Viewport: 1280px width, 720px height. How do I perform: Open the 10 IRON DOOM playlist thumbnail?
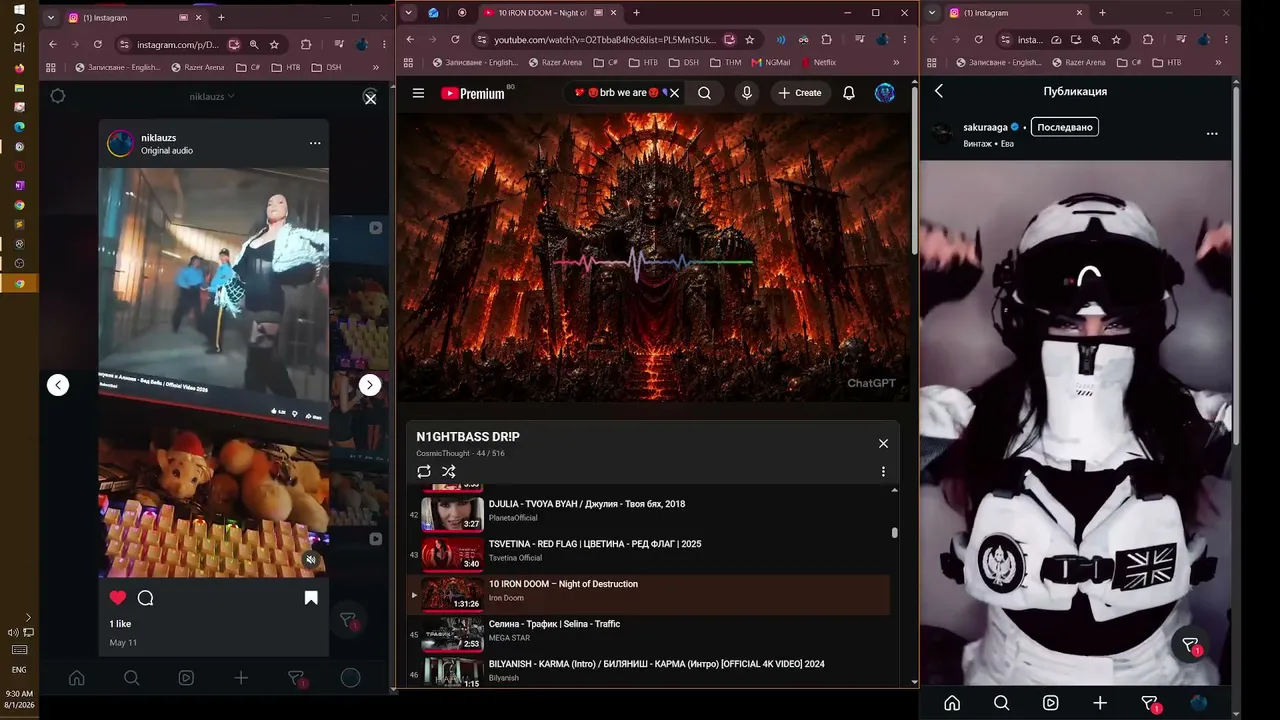(453, 595)
